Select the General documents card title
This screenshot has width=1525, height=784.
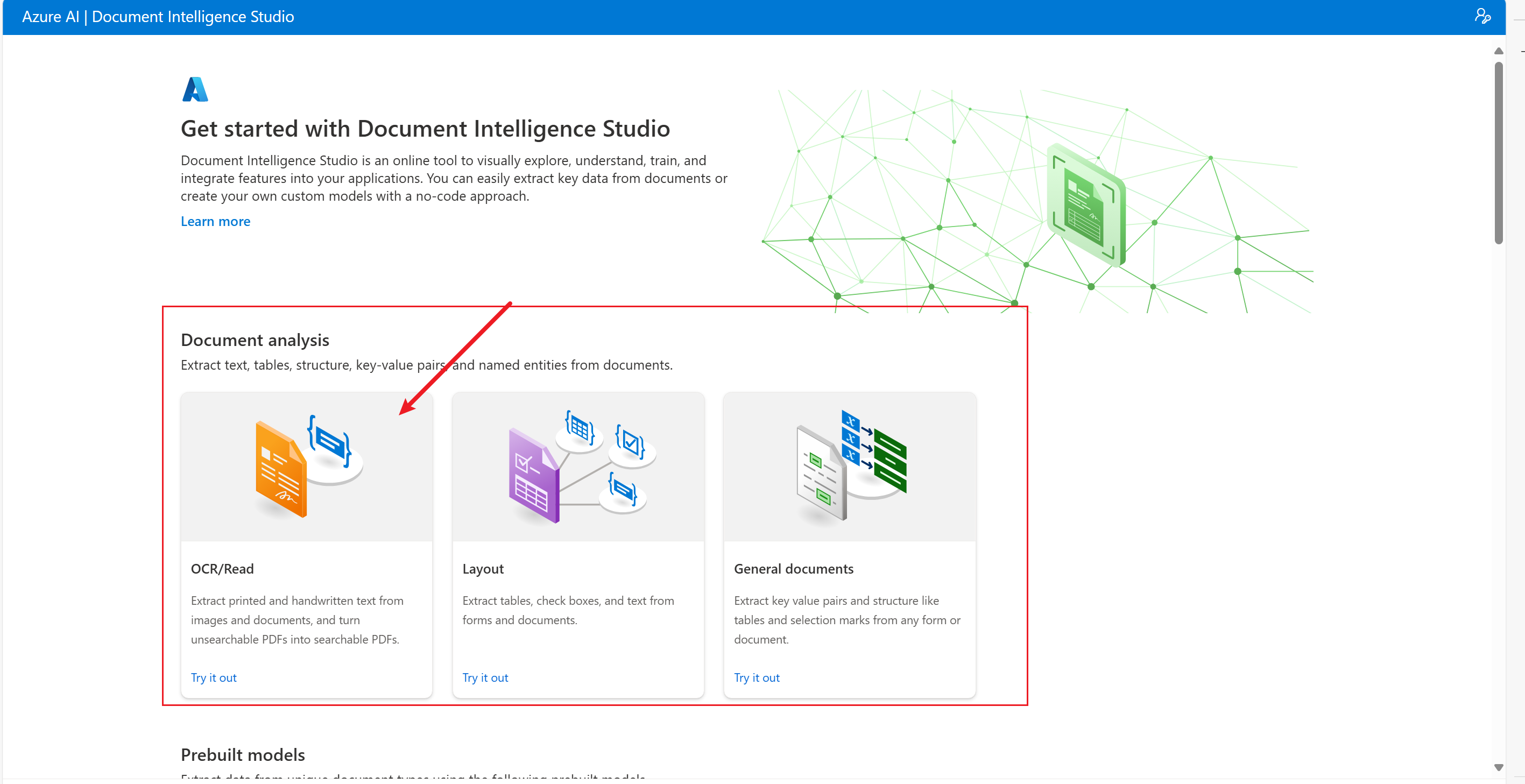[793, 568]
